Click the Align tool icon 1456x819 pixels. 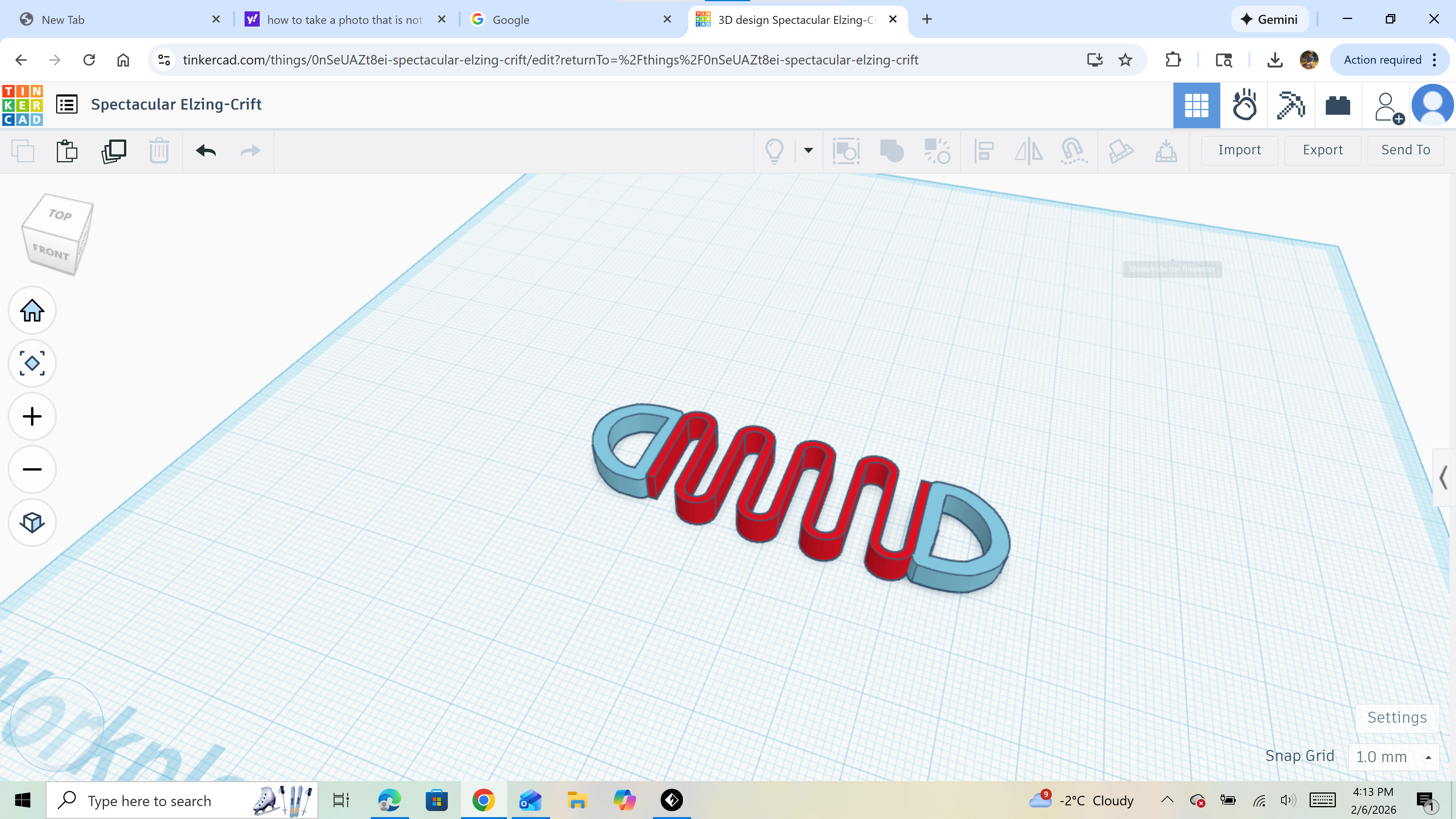point(984,151)
